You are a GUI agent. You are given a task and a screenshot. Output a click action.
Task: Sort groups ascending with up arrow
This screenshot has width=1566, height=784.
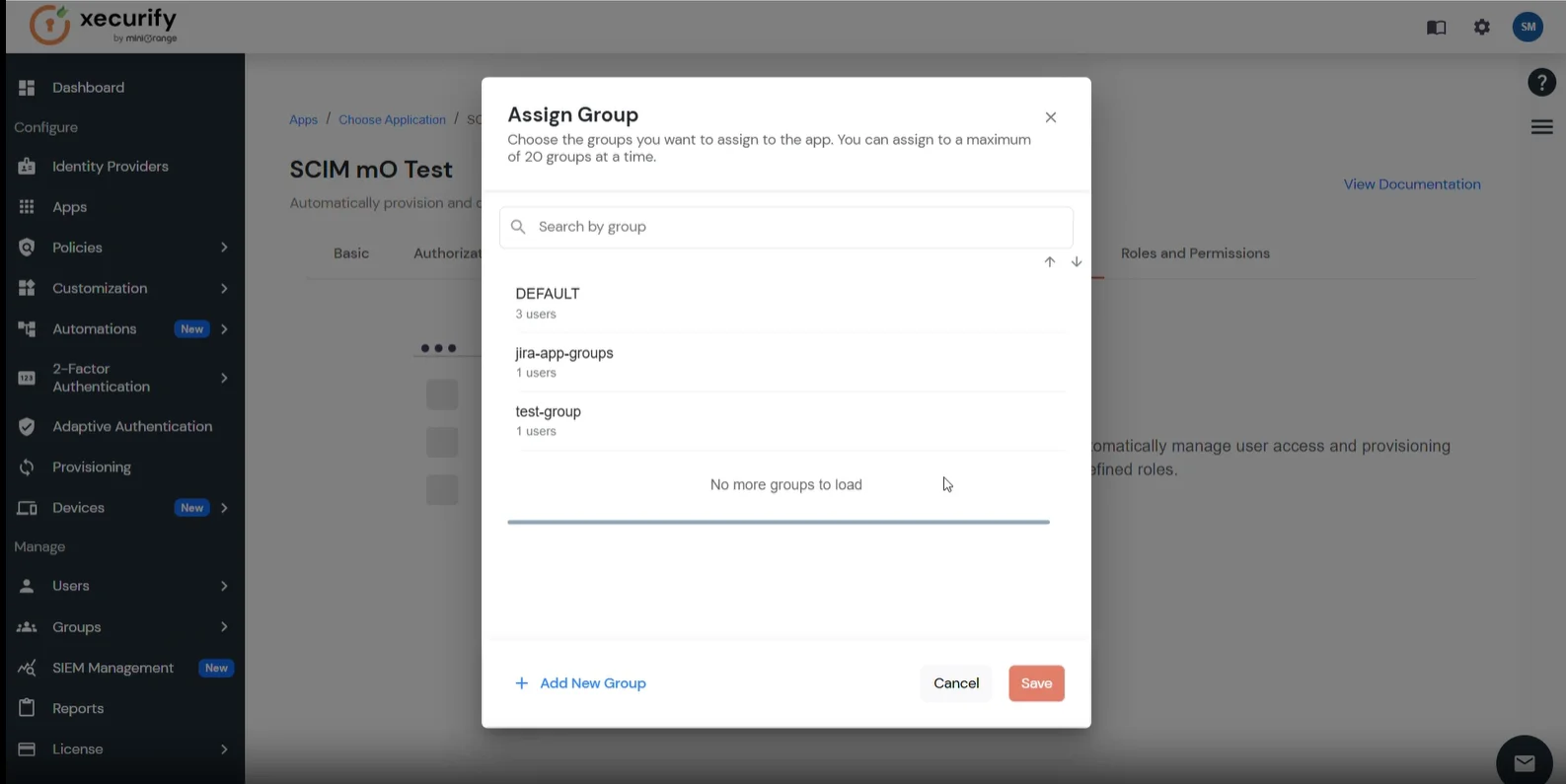(1050, 262)
